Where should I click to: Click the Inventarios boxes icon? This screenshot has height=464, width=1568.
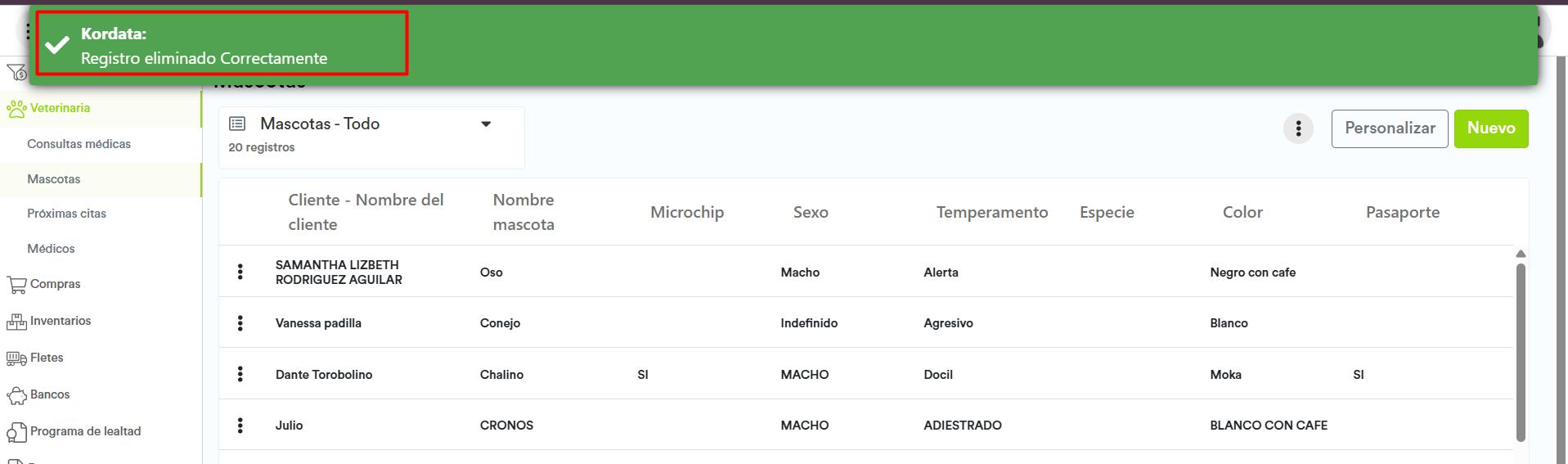pos(16,322)
